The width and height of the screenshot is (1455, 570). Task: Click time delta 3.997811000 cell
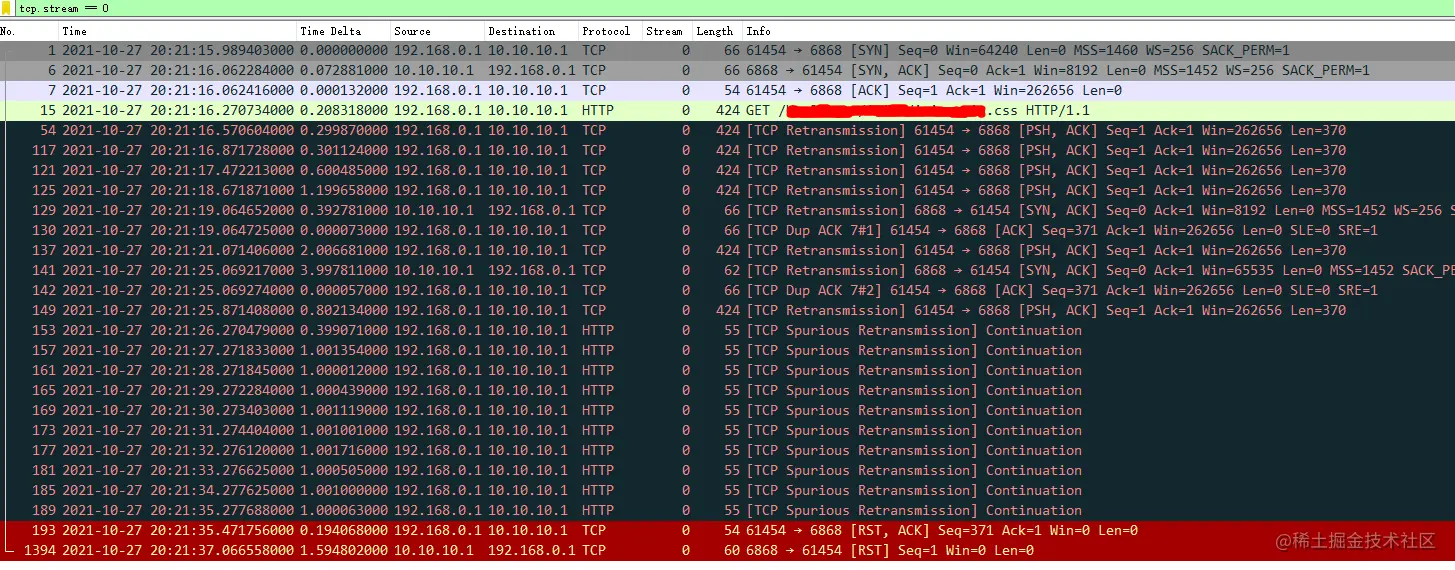click(x=343, y=270)
